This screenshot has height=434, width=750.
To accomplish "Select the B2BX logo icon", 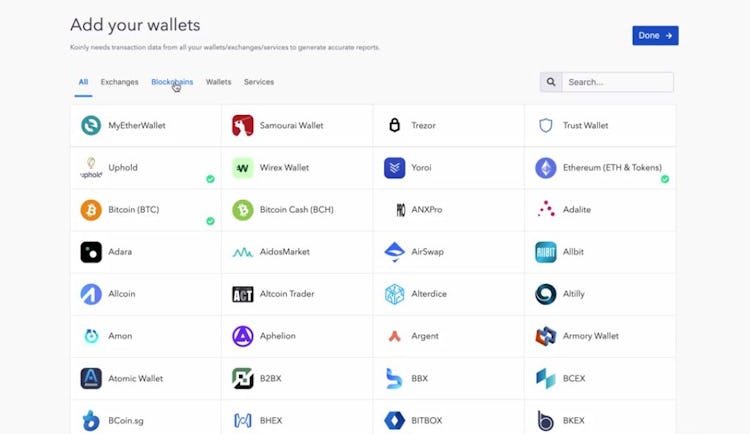I will 243,378.
